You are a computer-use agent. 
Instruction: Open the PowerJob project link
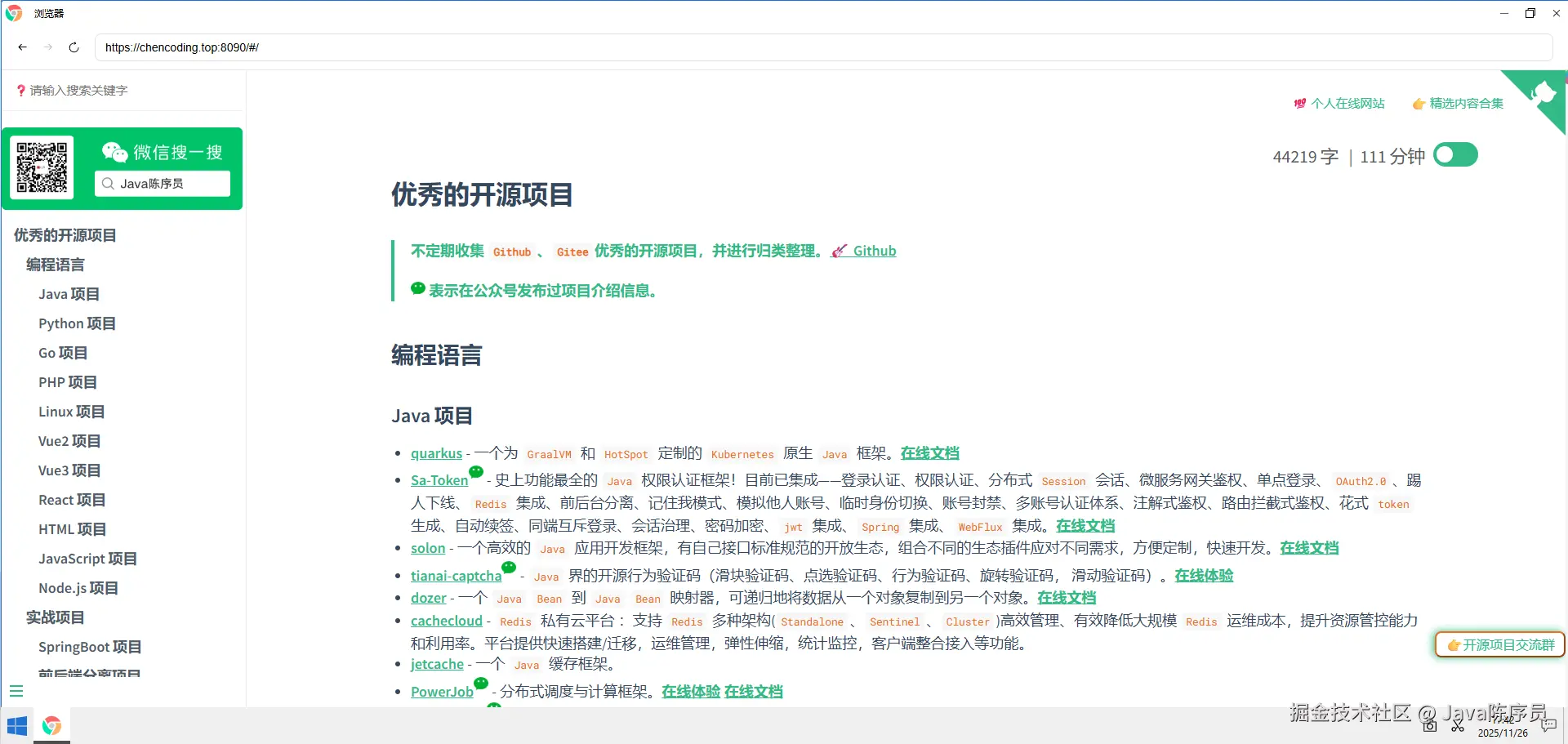point(442,692)
